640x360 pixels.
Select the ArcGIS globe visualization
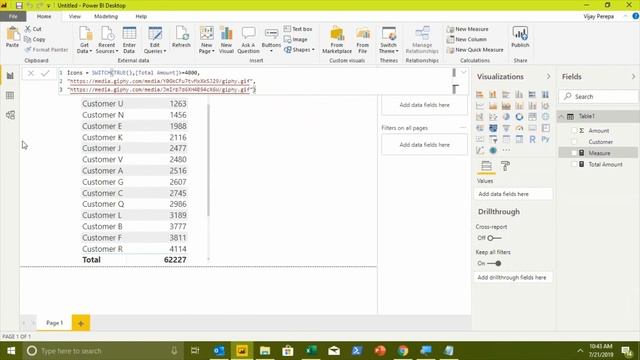pos(493,151)
